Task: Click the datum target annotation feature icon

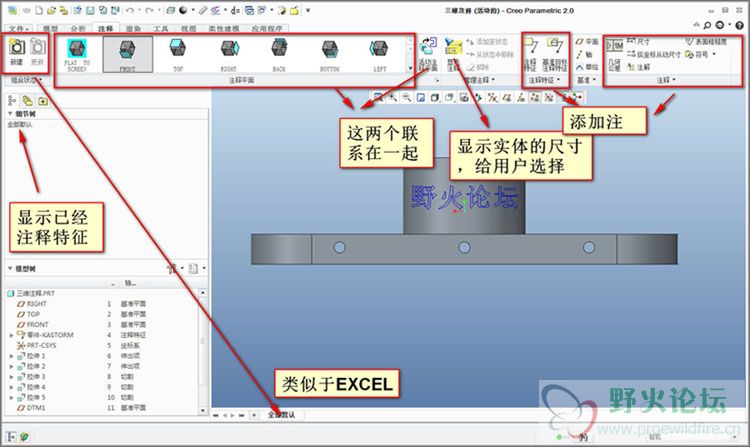Action: tap(554, 46)
